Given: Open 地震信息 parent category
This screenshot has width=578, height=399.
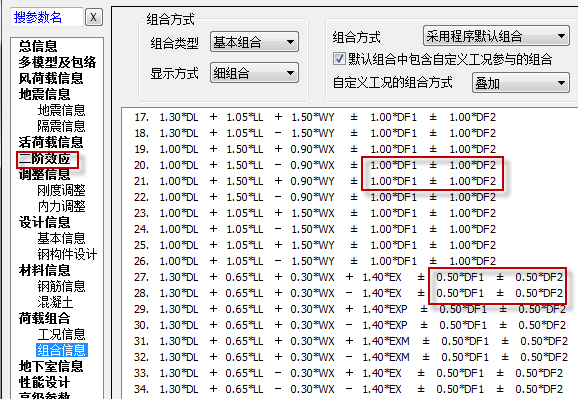Looking at the screenshot, I should click(44, 94).
